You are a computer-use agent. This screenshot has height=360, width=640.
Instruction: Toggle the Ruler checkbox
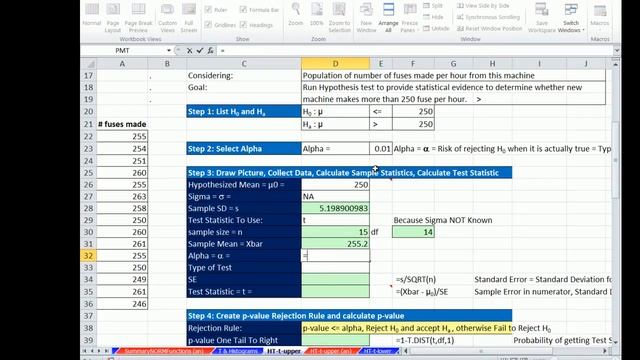pyautogui.click(x=216, y=10)
